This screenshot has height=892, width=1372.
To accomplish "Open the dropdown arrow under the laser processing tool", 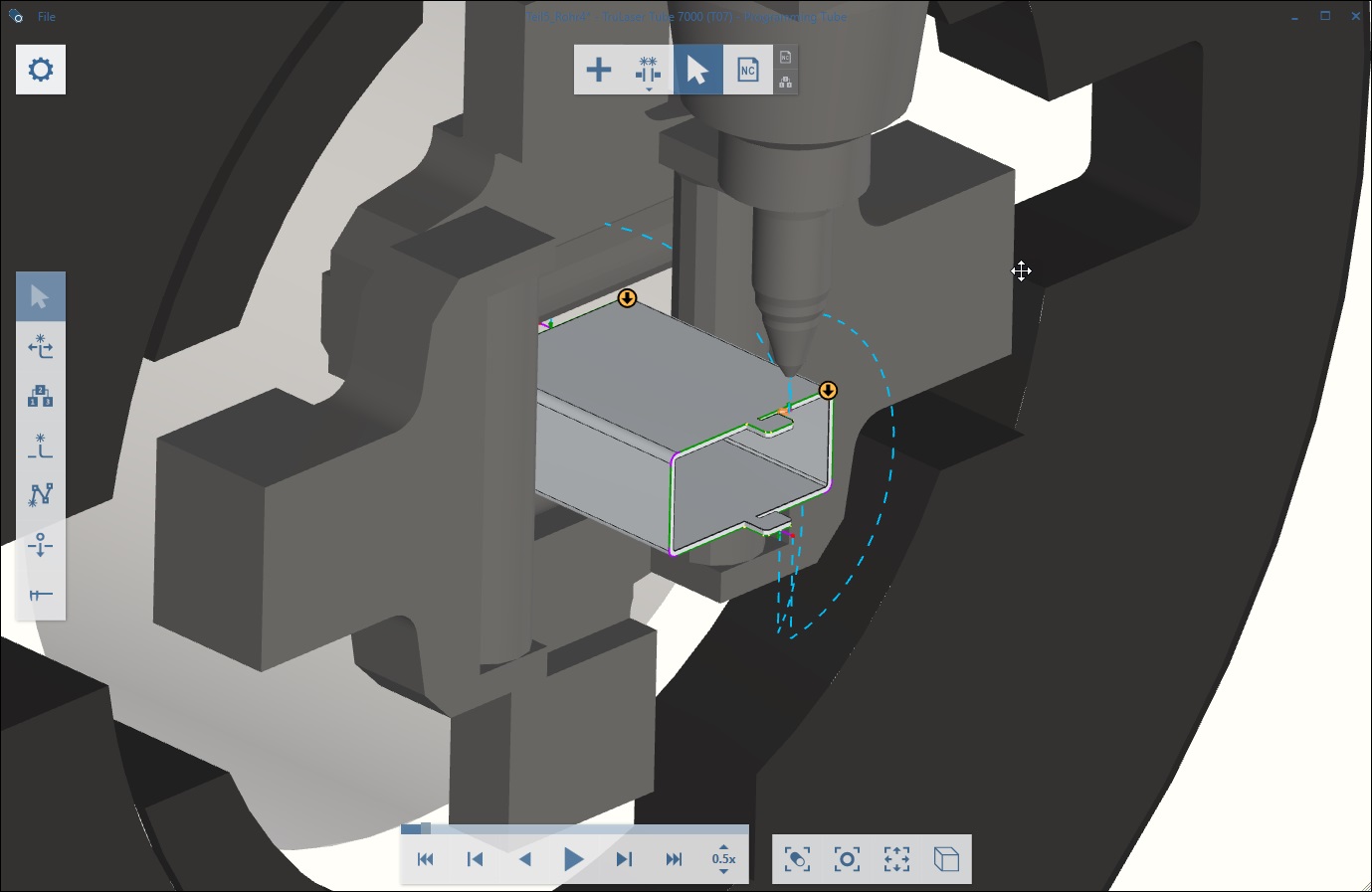I will 648,88.
